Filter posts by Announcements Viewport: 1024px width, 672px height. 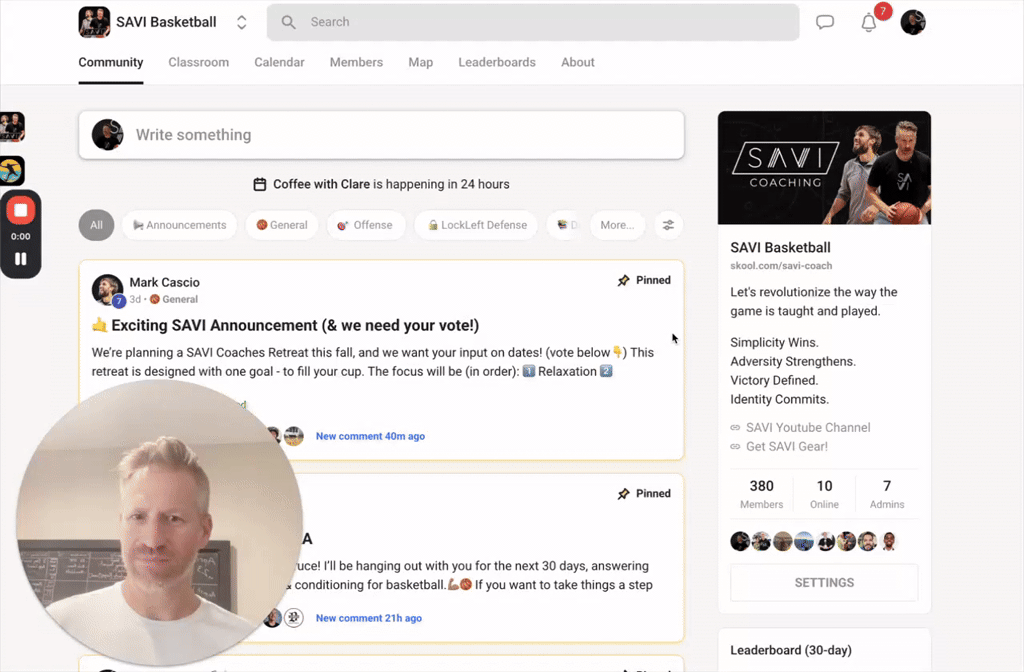click(180, 225)
